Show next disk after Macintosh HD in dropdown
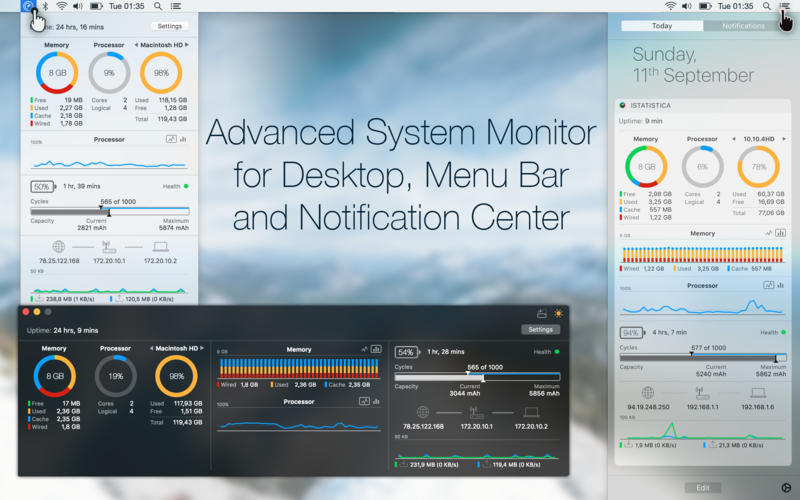This screenshot has width=800, height=500. [187, 45]
